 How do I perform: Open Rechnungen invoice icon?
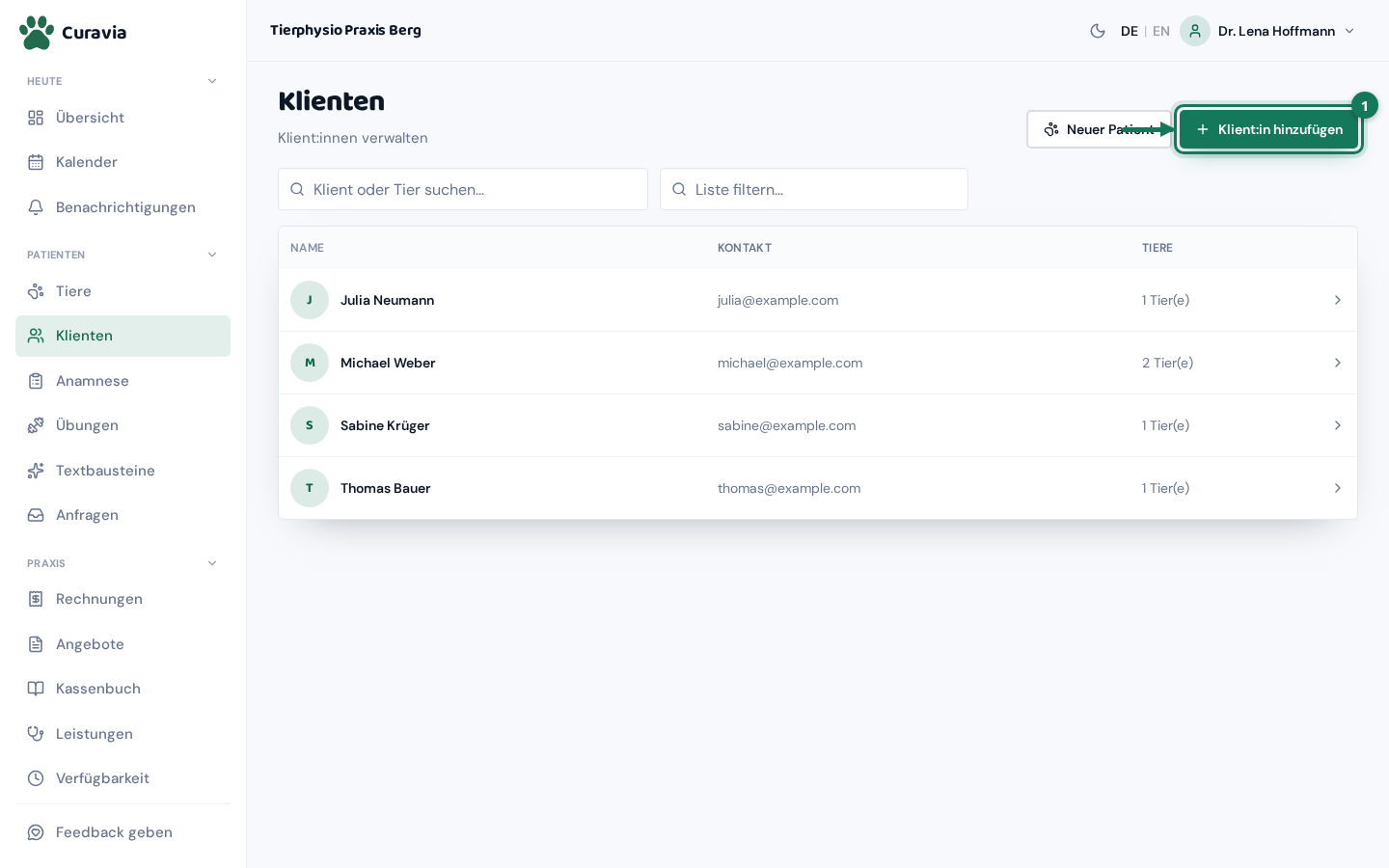tap(36, 599)
